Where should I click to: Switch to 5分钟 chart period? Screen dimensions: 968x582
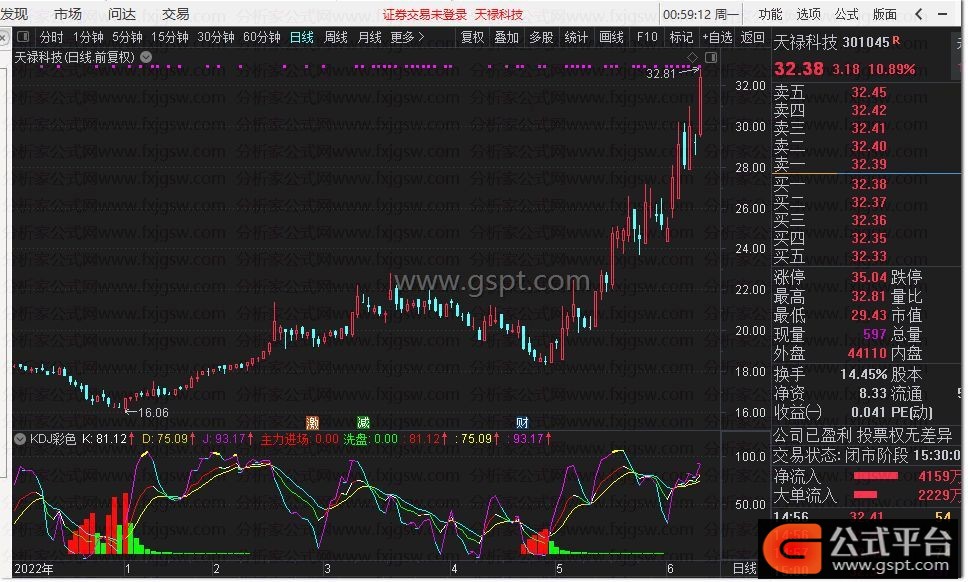click(127, 37)
